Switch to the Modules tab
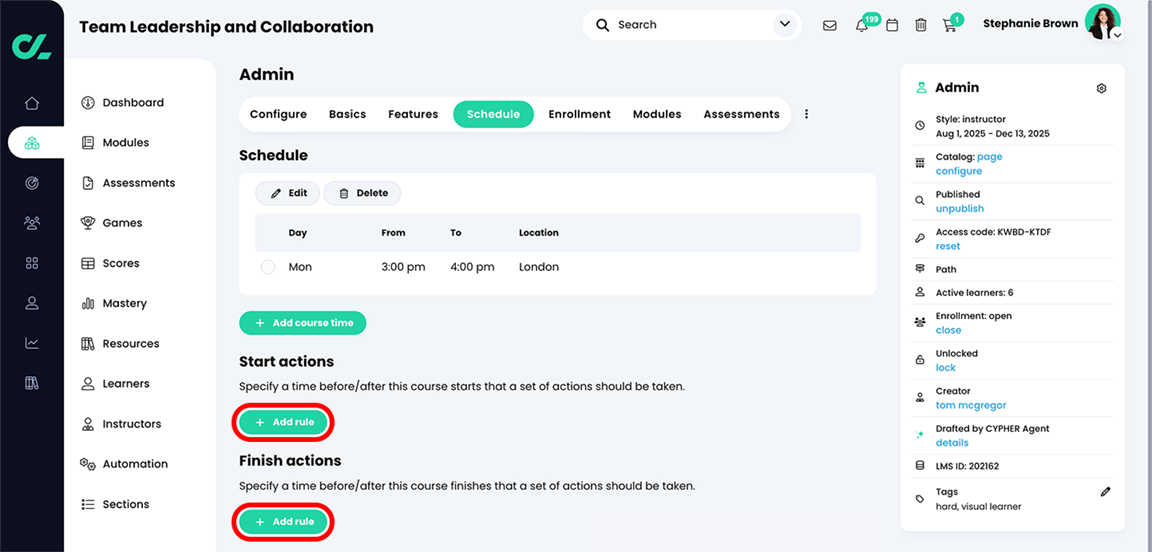Screen dimensions: 1152x552 click(x=657, y=114)
